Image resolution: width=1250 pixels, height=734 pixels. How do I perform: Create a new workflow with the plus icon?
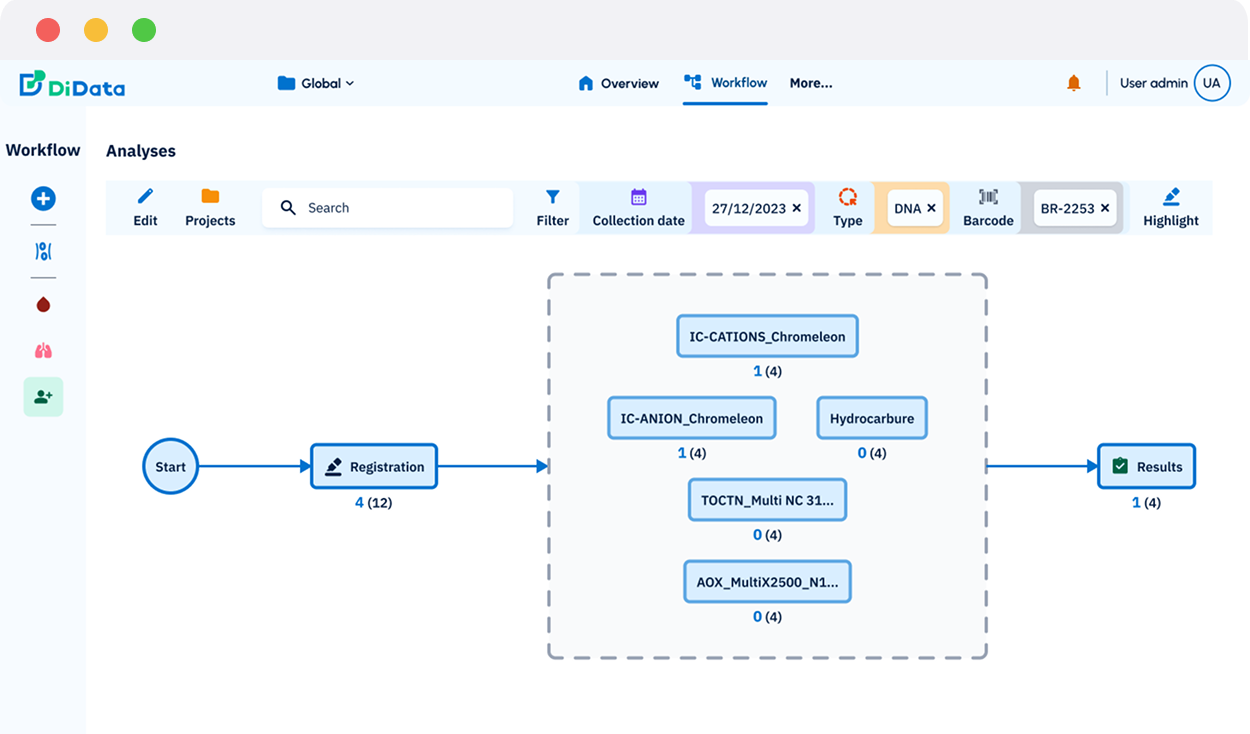point(43,198)
